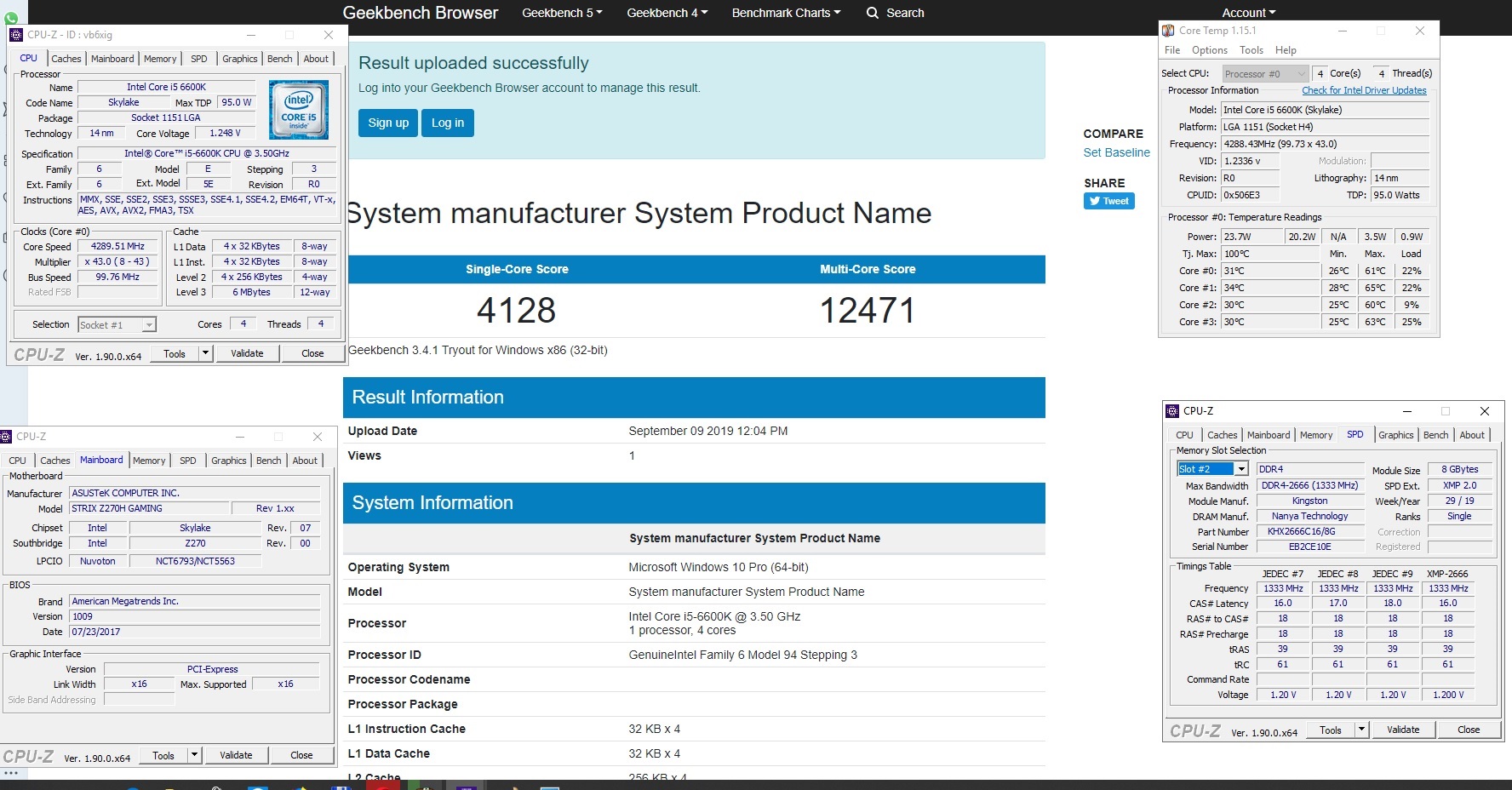Click Validate in the CPU-Z vb6xig window

pos(247,353)
